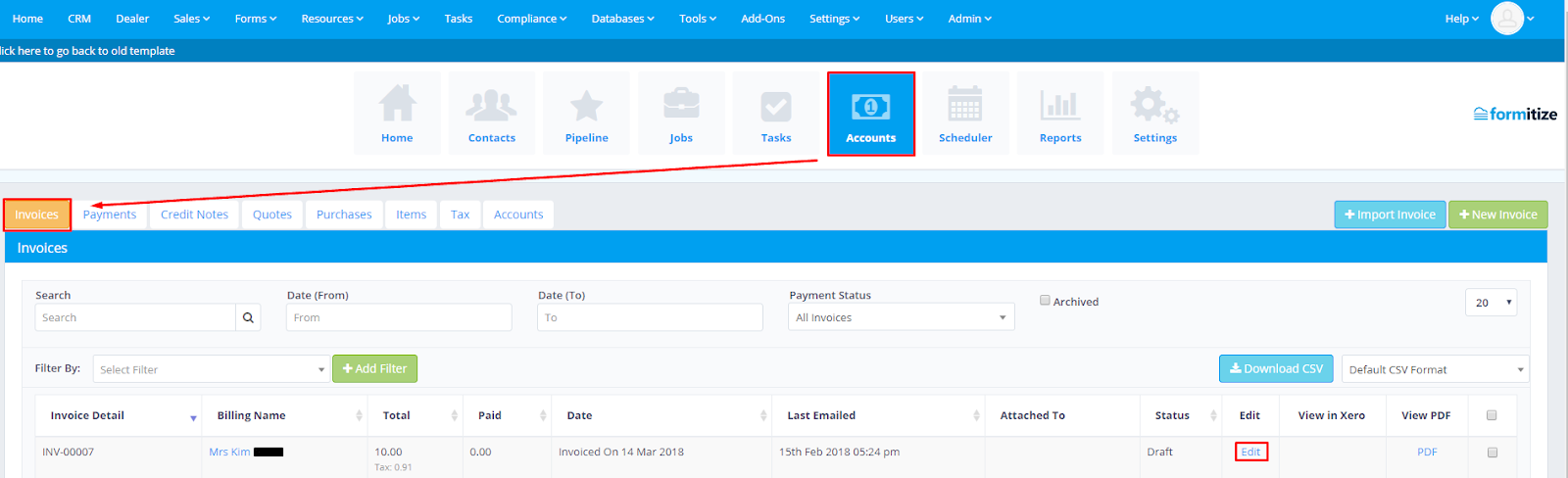The height and width of the screenshot is (478, 1568).
Task: Open the Scheduler calendar tile
Action: pos(965,114)
